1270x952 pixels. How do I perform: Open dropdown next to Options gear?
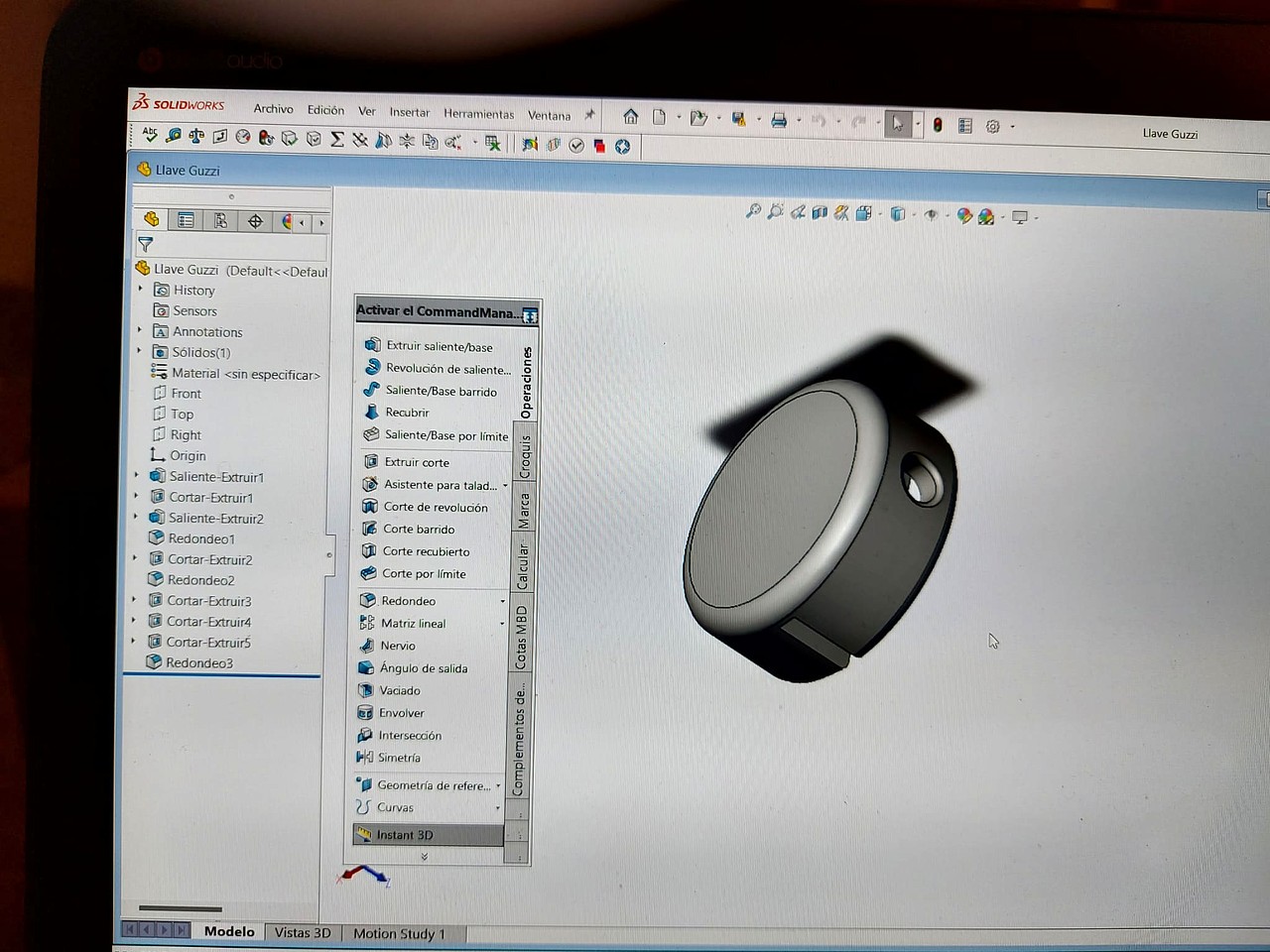(1012, 127)
